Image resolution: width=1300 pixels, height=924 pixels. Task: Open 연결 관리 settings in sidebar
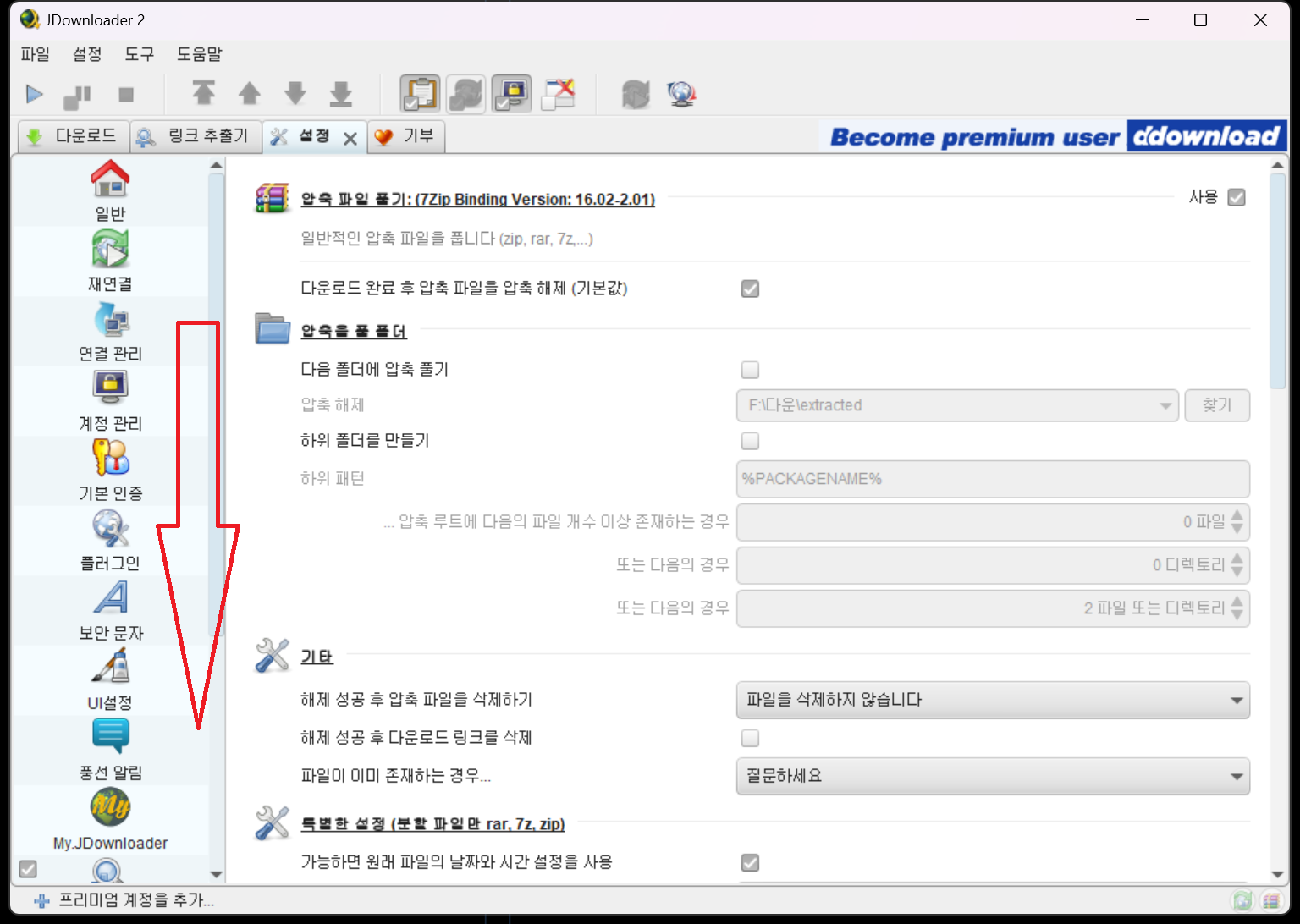click(110, 332)
